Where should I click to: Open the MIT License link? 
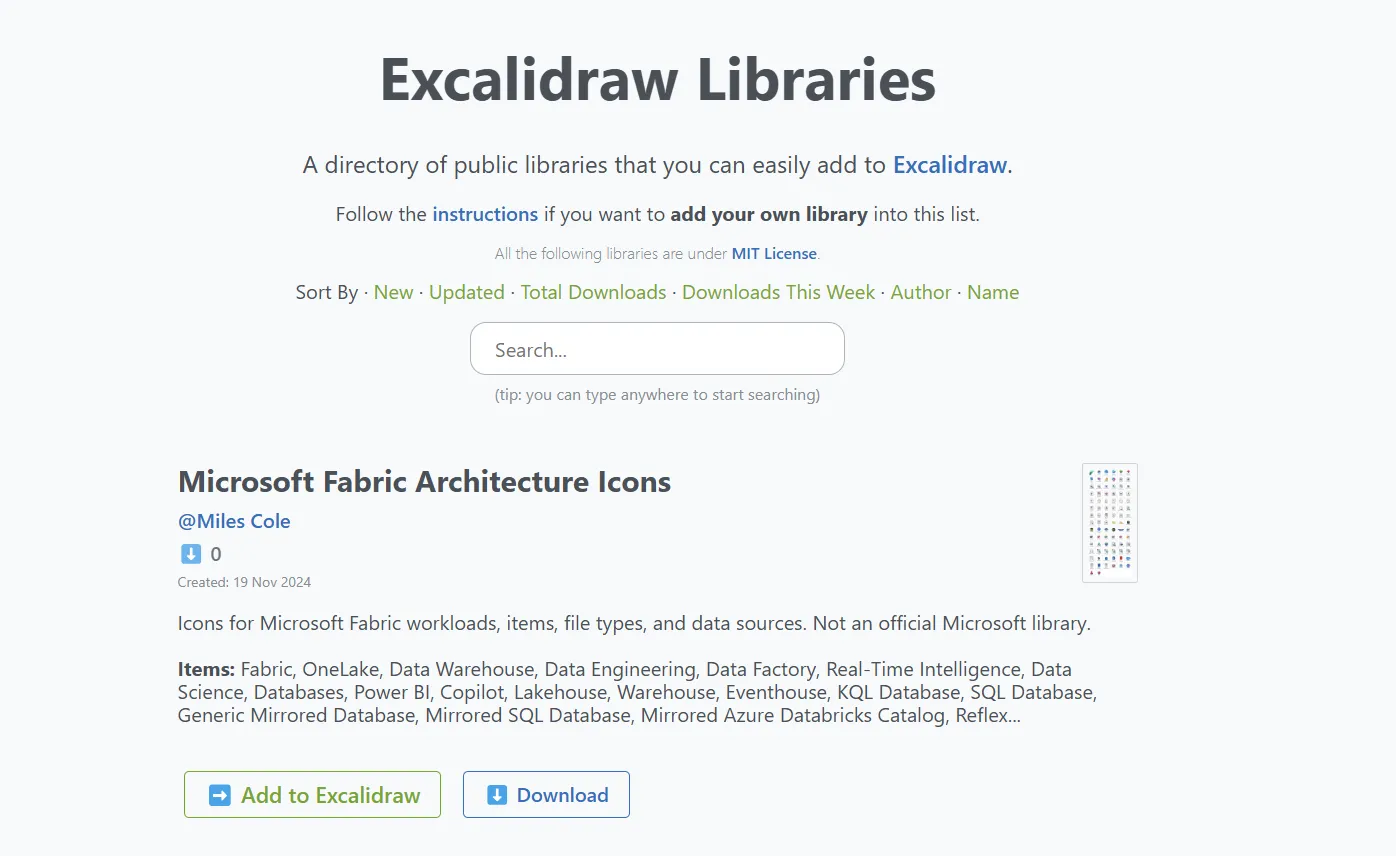click(774, 254)
